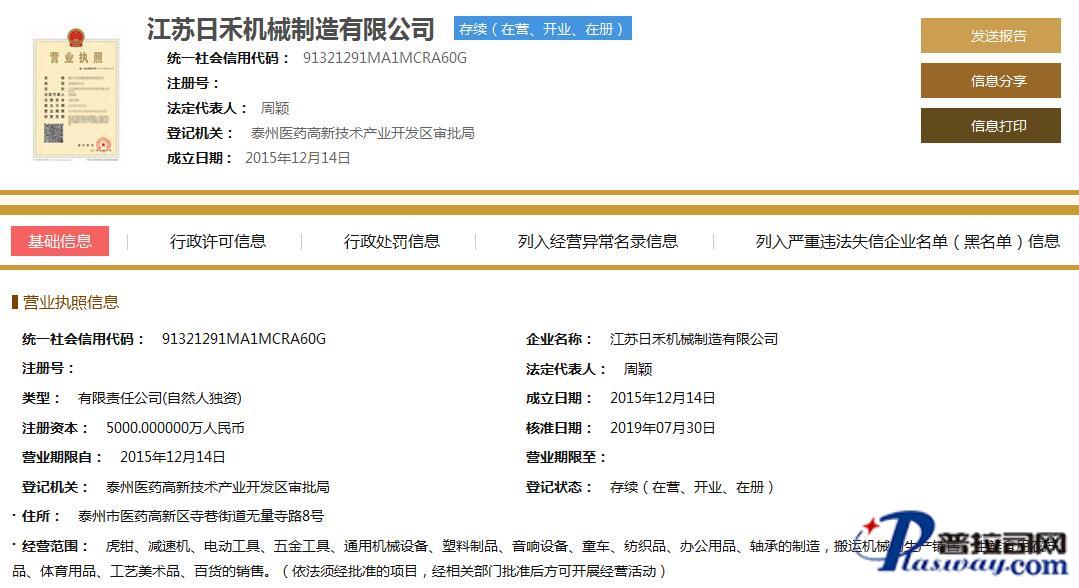Click the 营业执照信息 section heading
This screenshot has width=1079, height=588.
71,302
